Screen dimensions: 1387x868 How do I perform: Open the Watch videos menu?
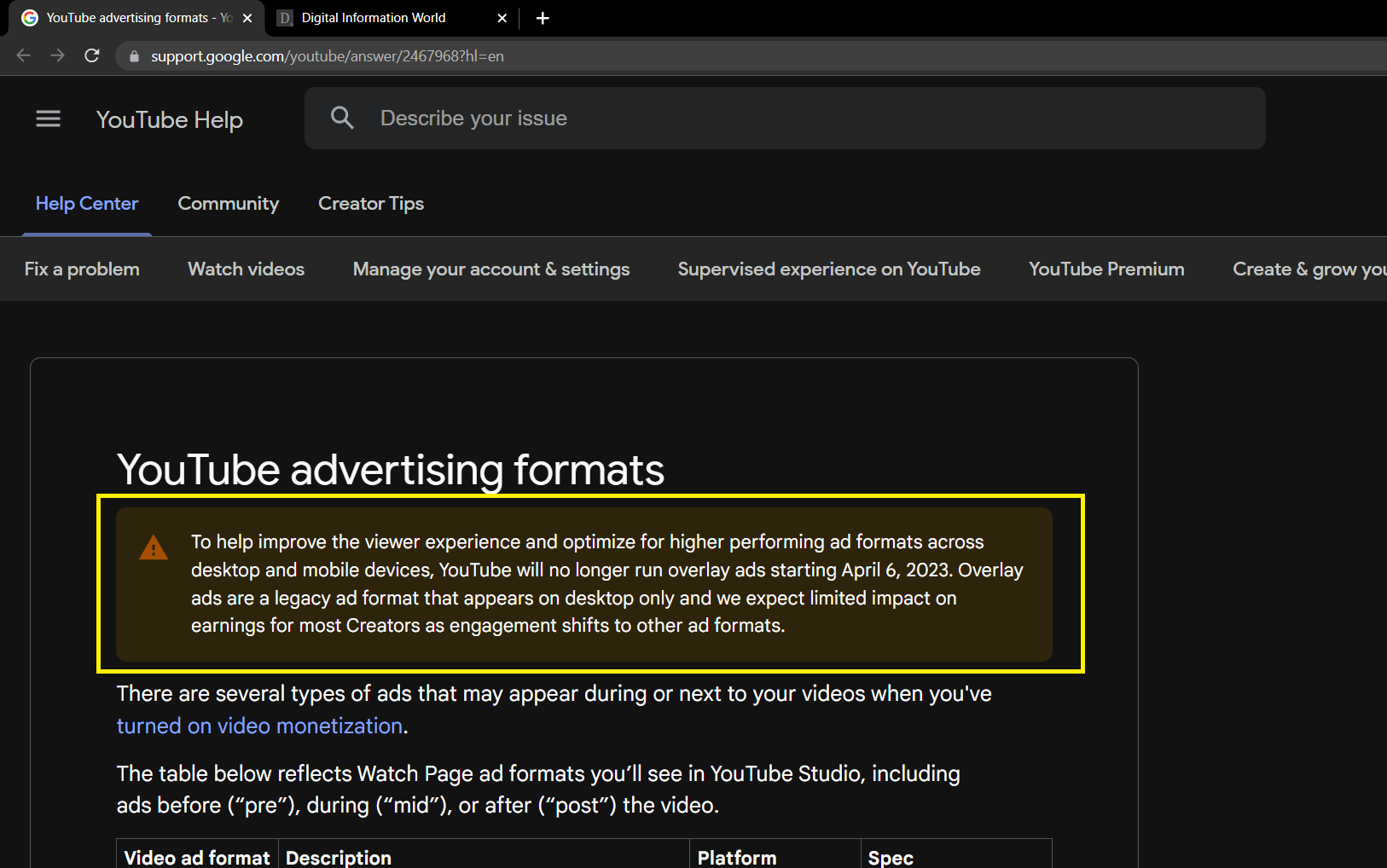(246, 269)
